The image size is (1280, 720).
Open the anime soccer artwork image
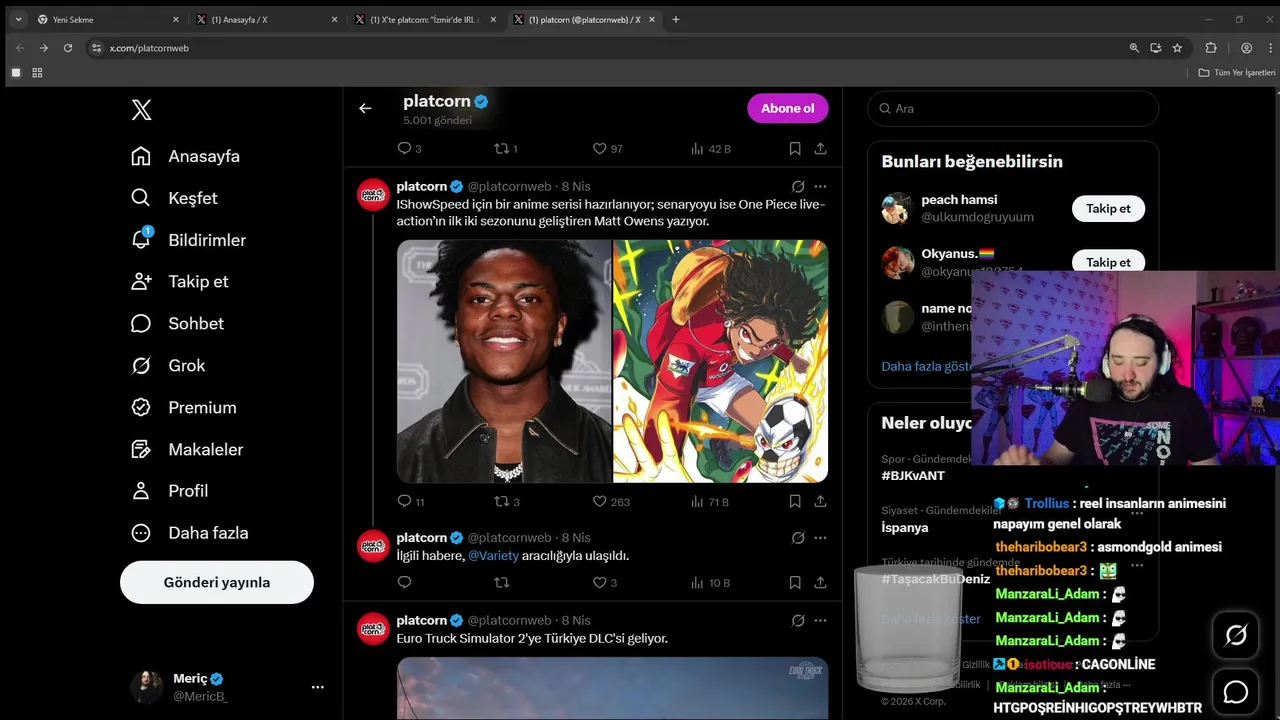721,361
